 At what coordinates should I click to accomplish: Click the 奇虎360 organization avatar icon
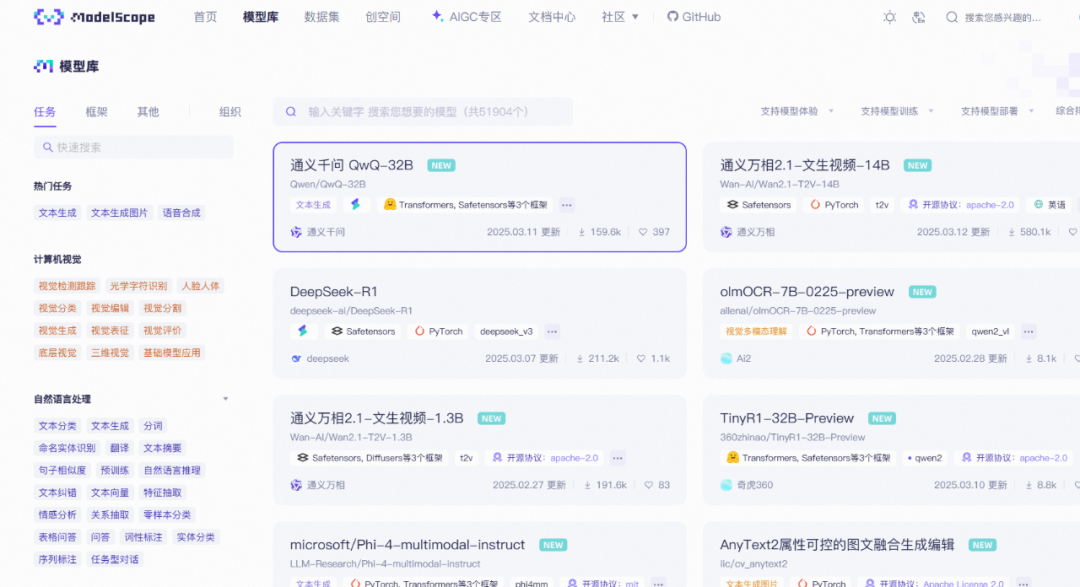coord(726,485)
